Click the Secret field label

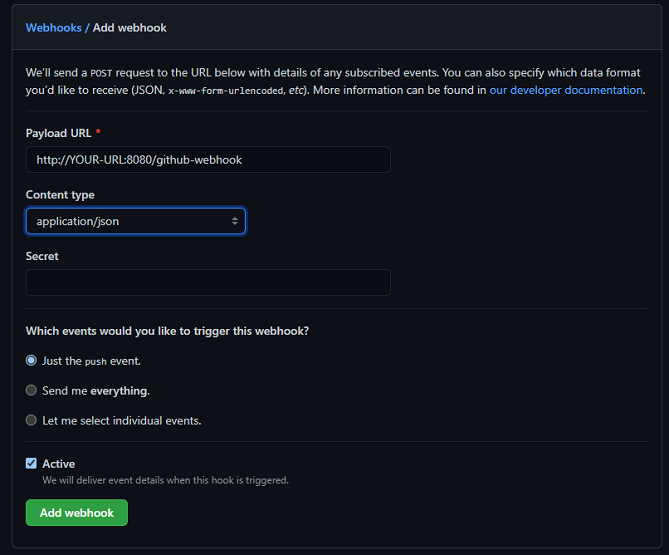coord(42,256)
